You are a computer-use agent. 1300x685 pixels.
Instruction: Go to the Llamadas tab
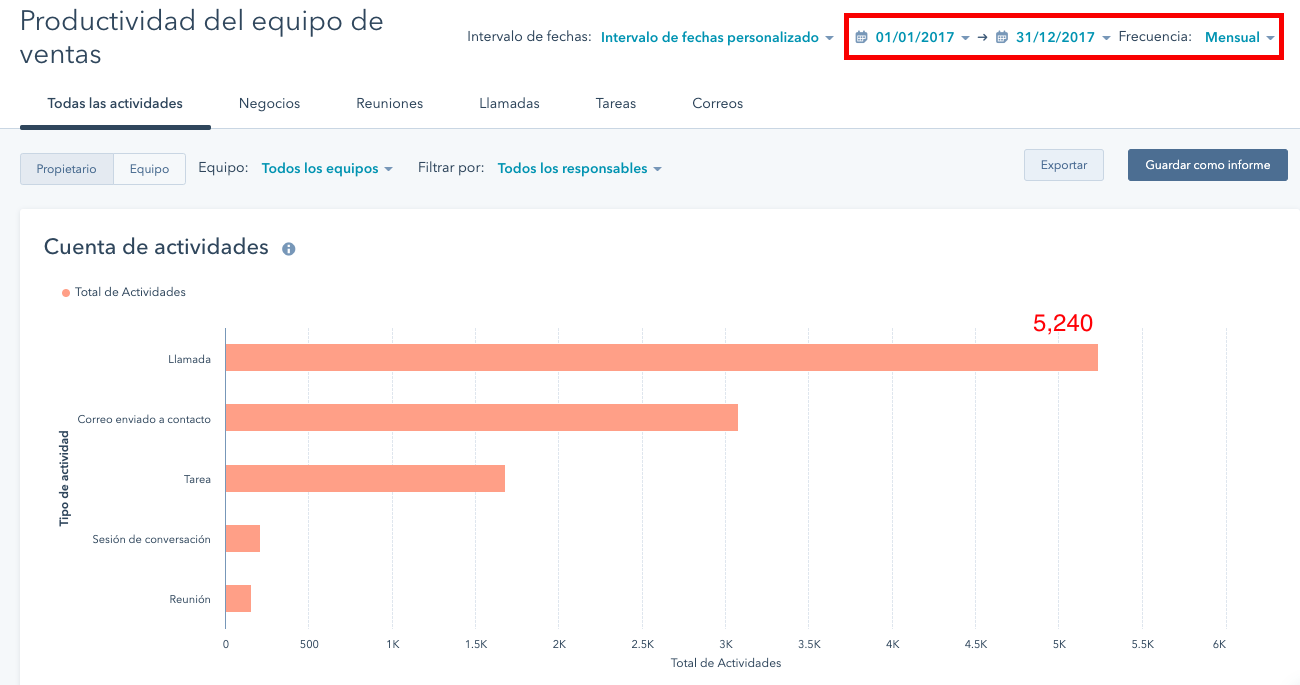click(x=509, y=103)
